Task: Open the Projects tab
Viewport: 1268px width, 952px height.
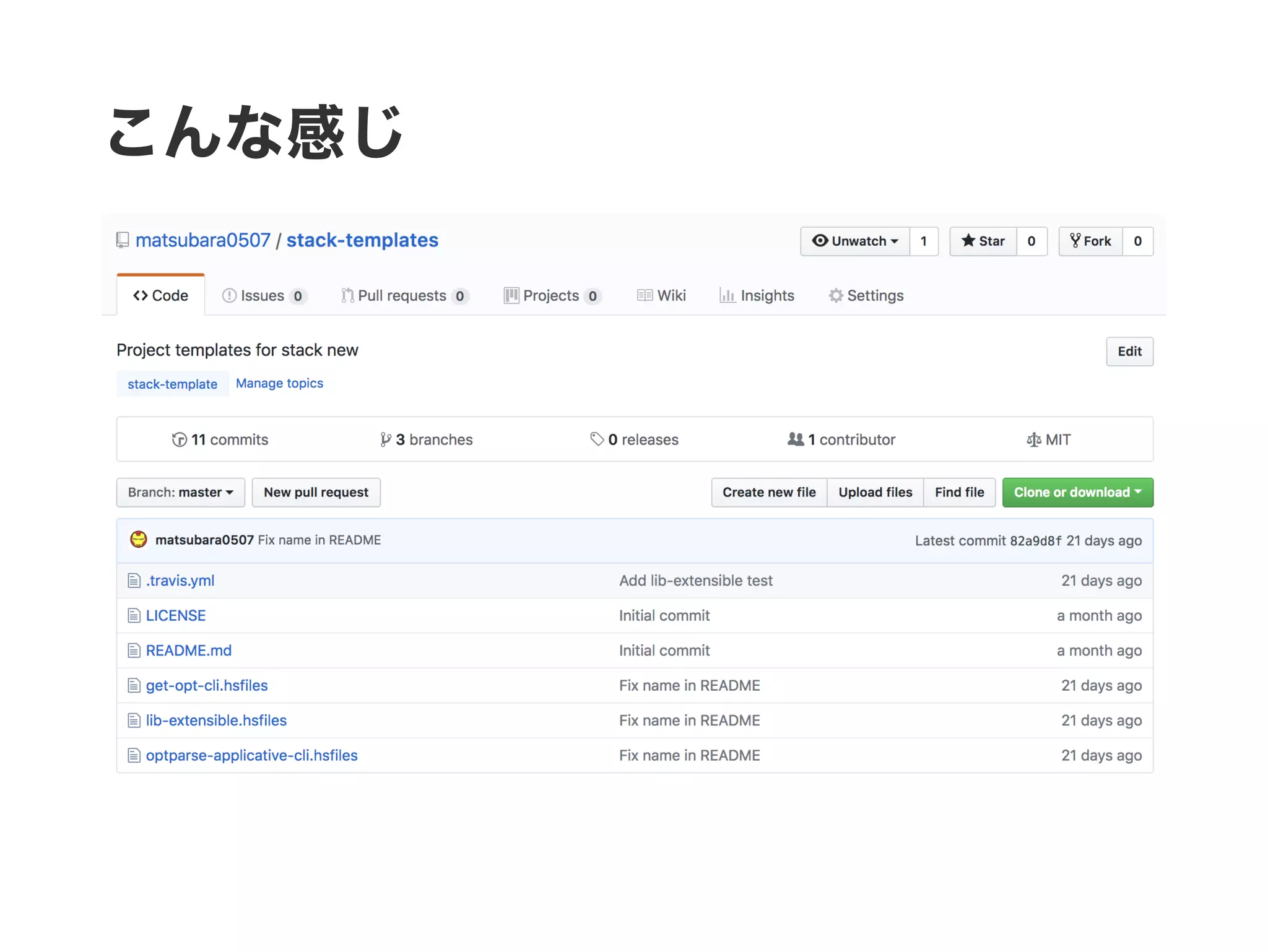Action: pos(552,296)
